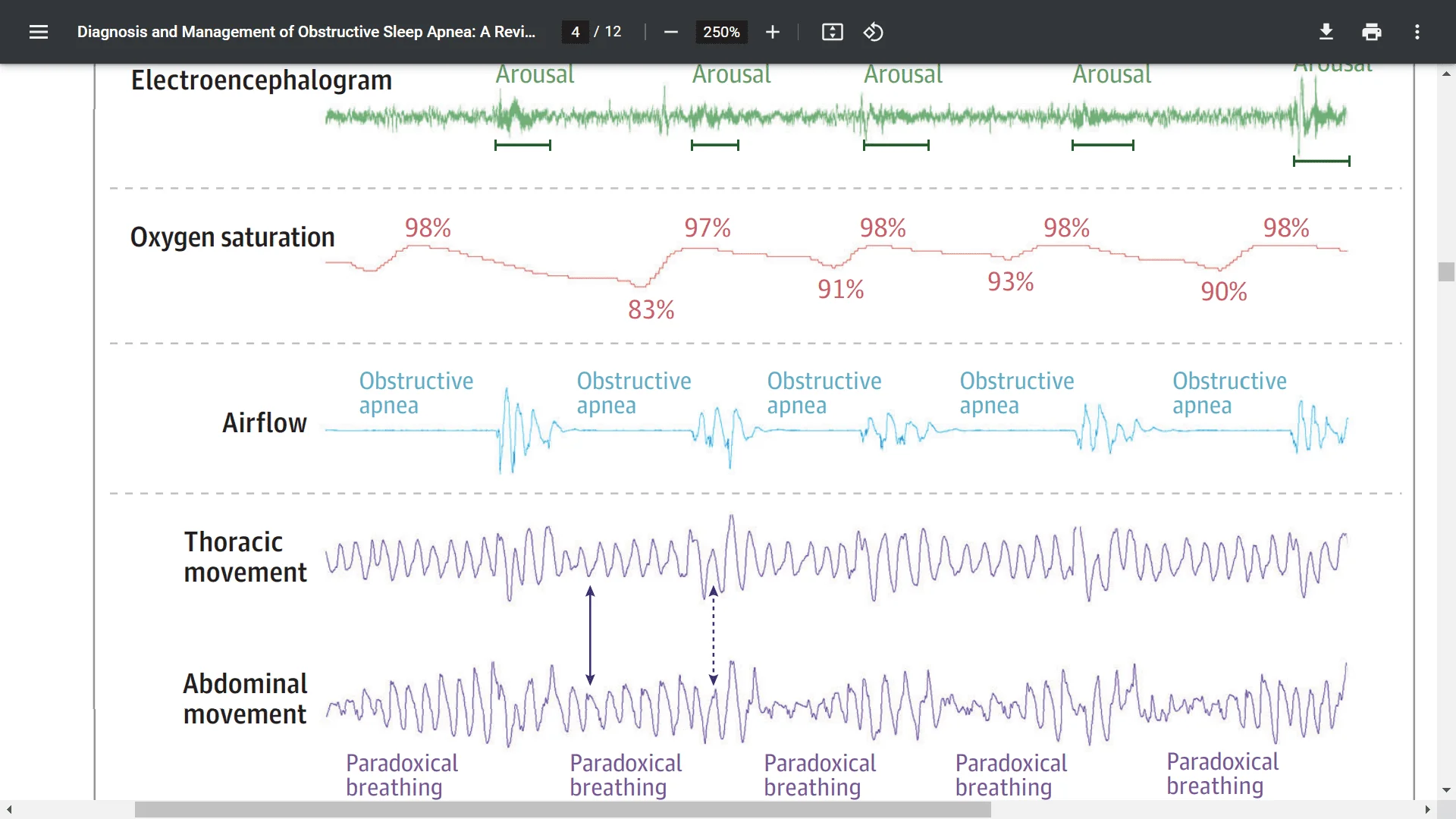The image size is (1456, 819).
Task: Click the Abdominal movement label
Action: pos(245,698)
